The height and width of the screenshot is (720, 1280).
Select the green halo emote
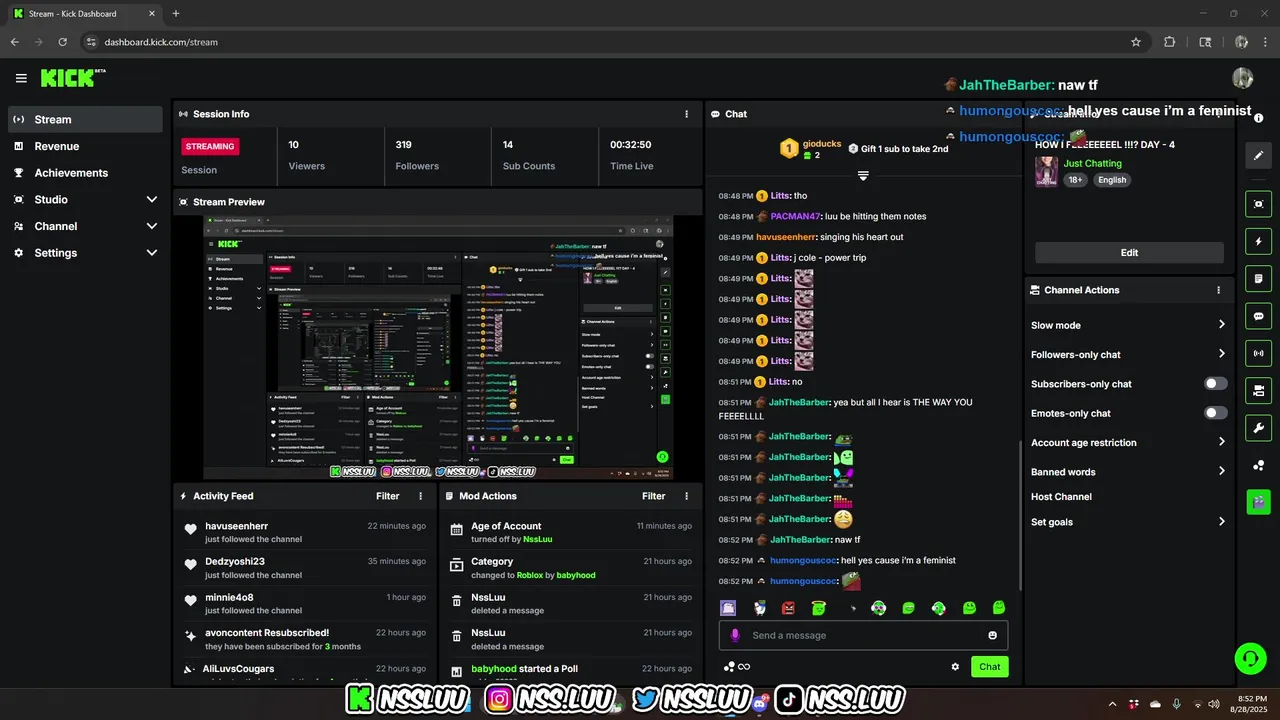tap(818, 608)
